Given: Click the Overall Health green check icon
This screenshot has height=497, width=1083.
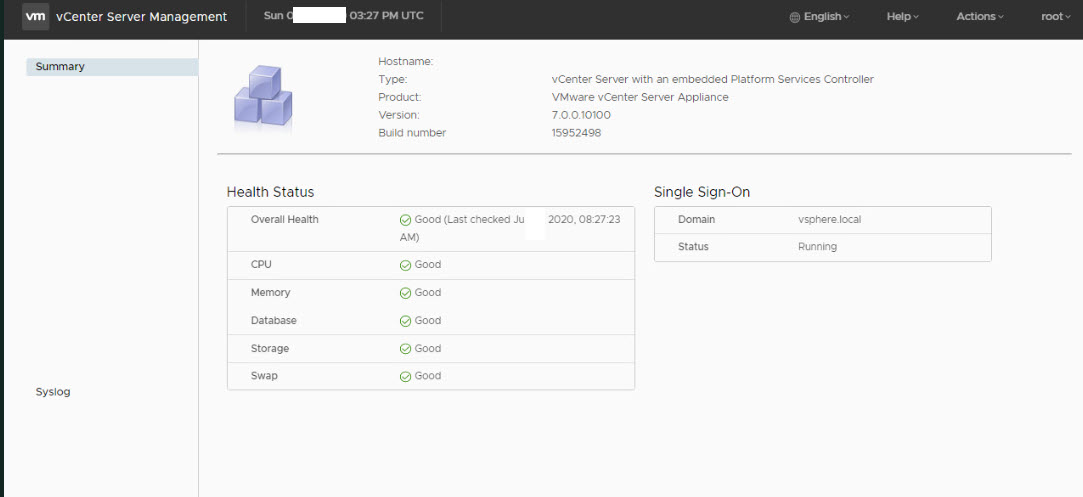Looking at the screenshot, I should tap(405, 220).
